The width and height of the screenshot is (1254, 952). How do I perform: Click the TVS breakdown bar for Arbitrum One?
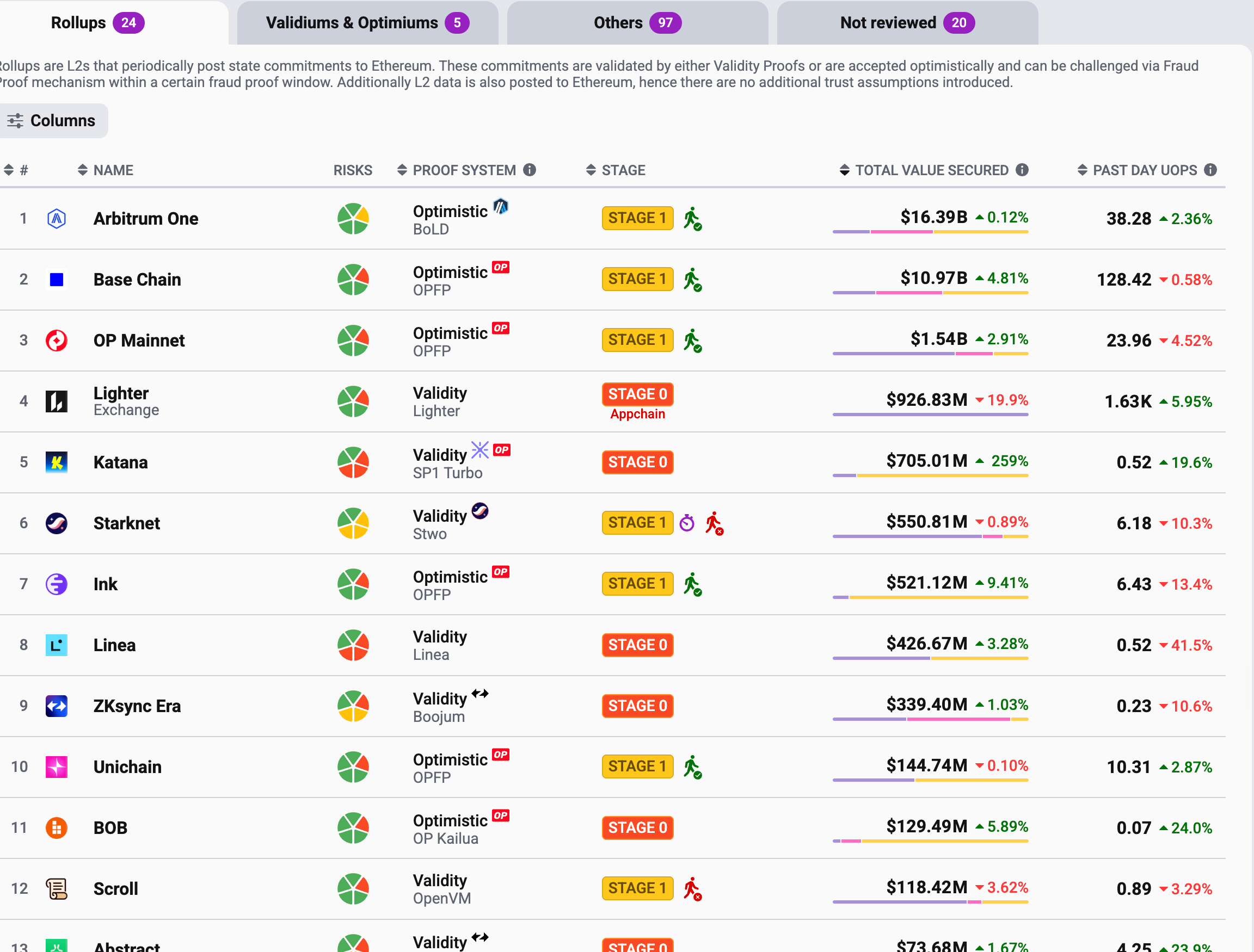point(930,232)
